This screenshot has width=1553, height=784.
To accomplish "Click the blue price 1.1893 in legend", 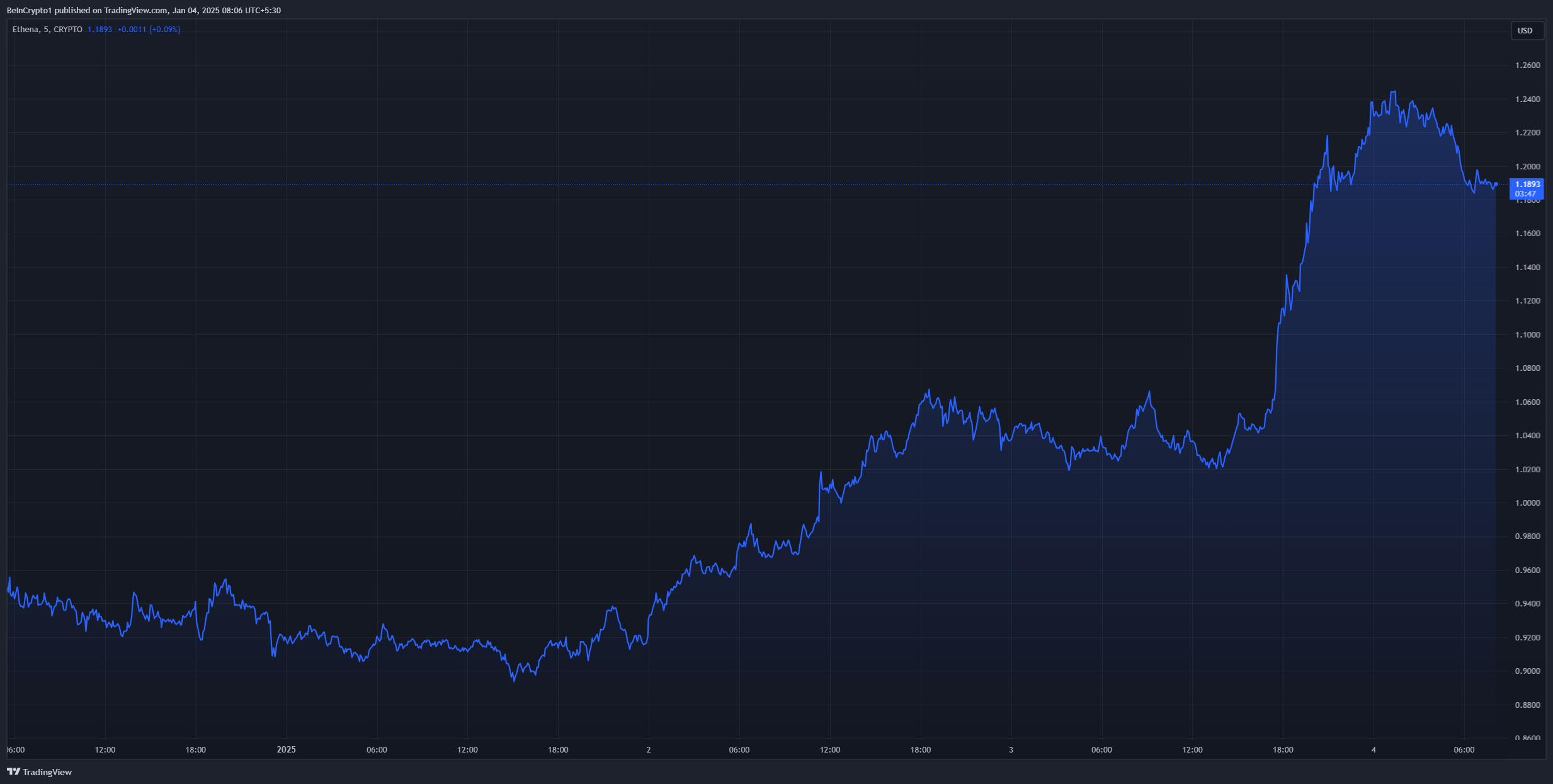I will point(100,29).
